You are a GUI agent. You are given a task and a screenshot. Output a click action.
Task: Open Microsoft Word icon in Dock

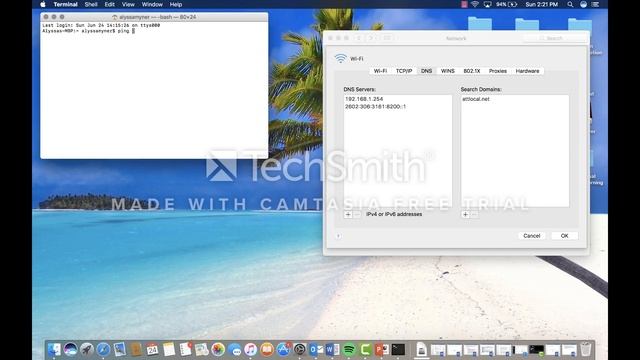click(x=332, y=350)
